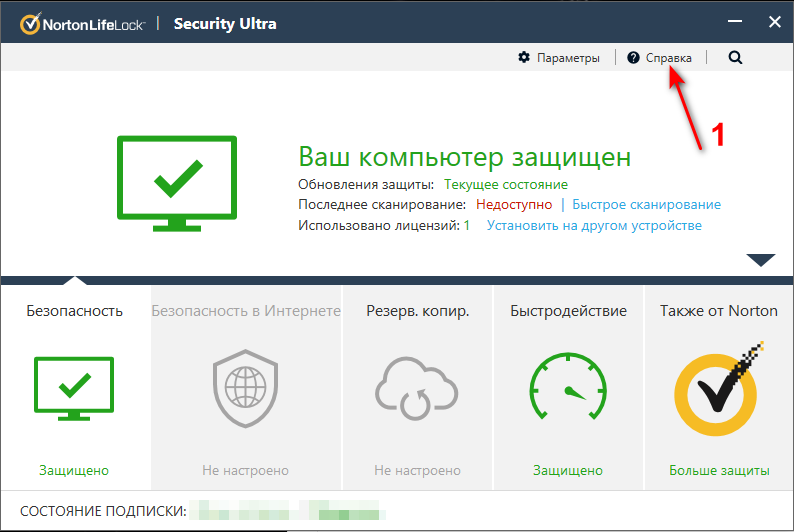This screenshot has height=532, width=794.
Task: Open the Быстродействие tab
Action: coord(568,311)
